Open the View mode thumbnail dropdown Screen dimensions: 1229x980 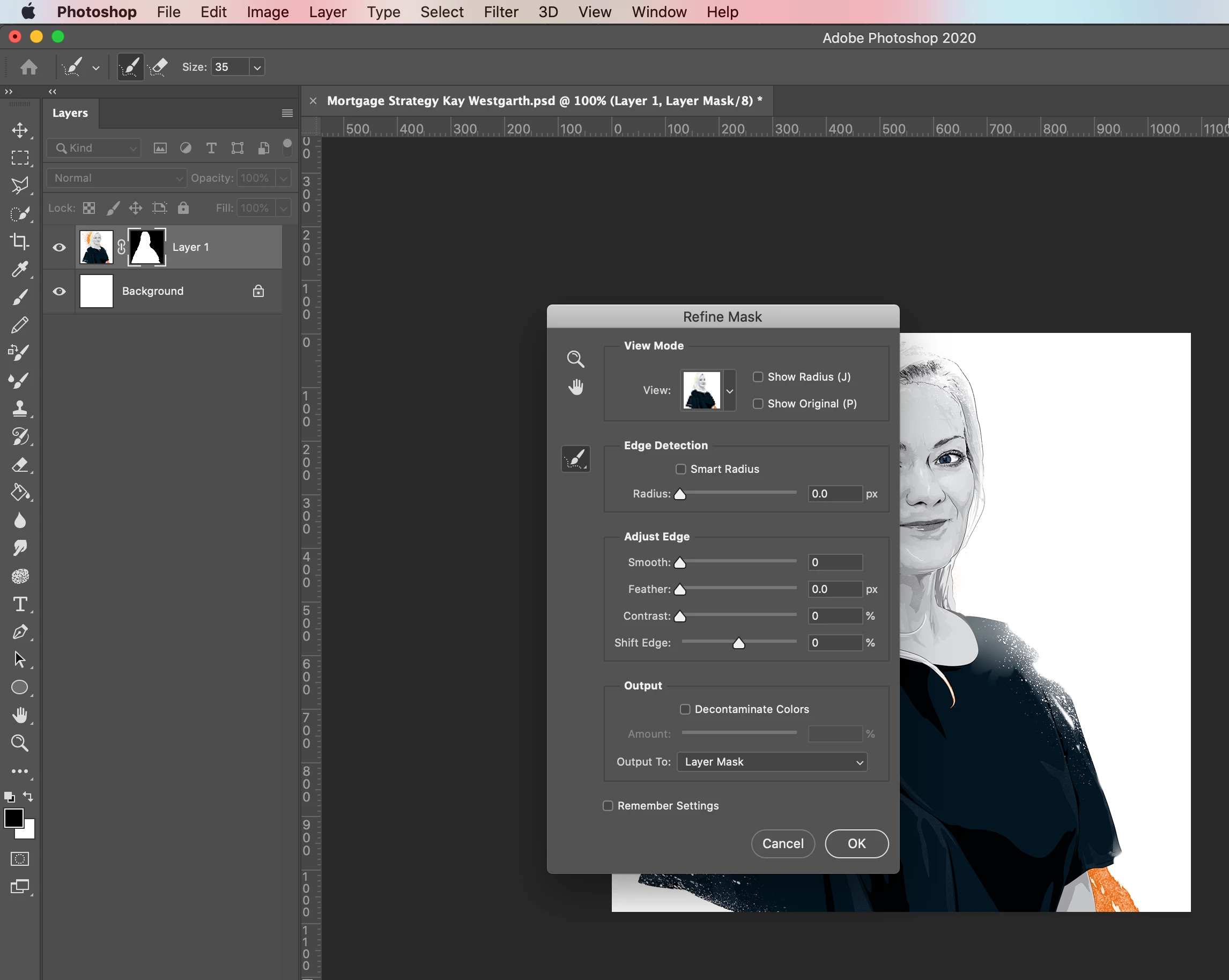pyautogui.click(x=729, y=390)
